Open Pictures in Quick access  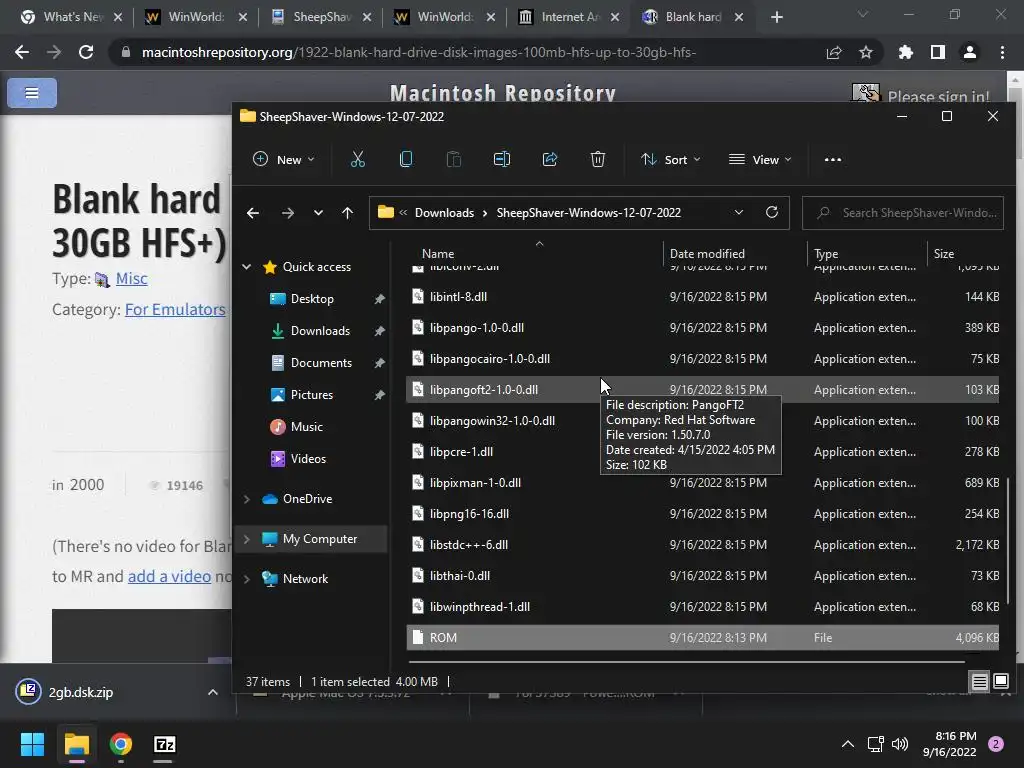click(x=312, y=394)
